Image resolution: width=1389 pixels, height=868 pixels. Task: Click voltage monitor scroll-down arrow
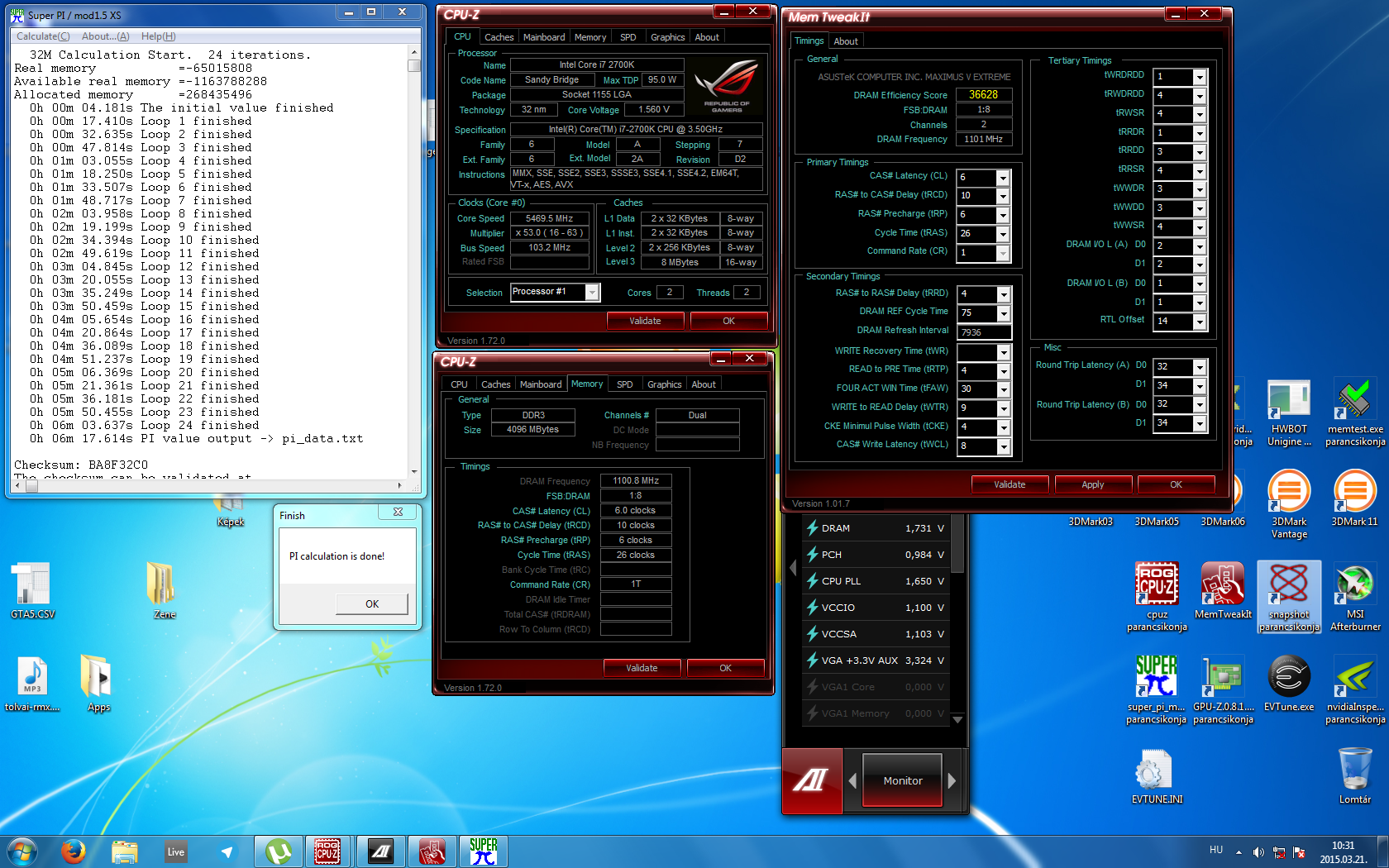(x=957, y=720)
